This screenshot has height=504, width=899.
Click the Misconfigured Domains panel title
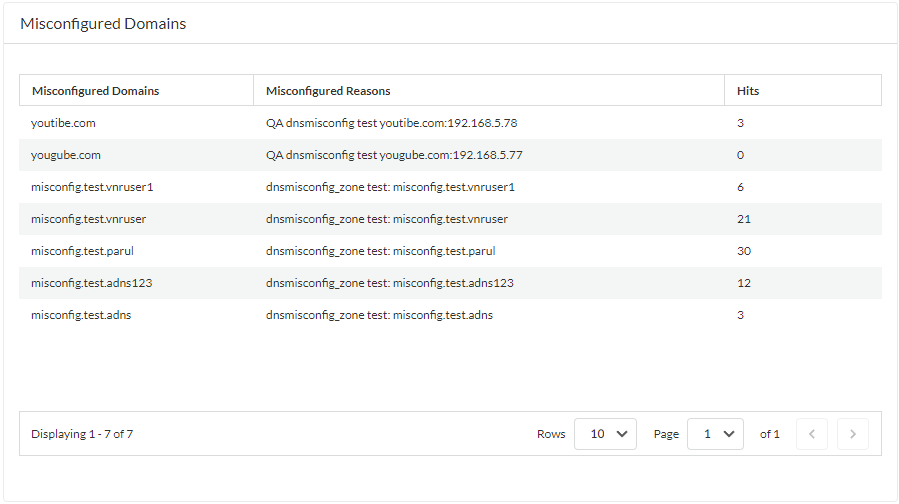[x=103, y=23]
